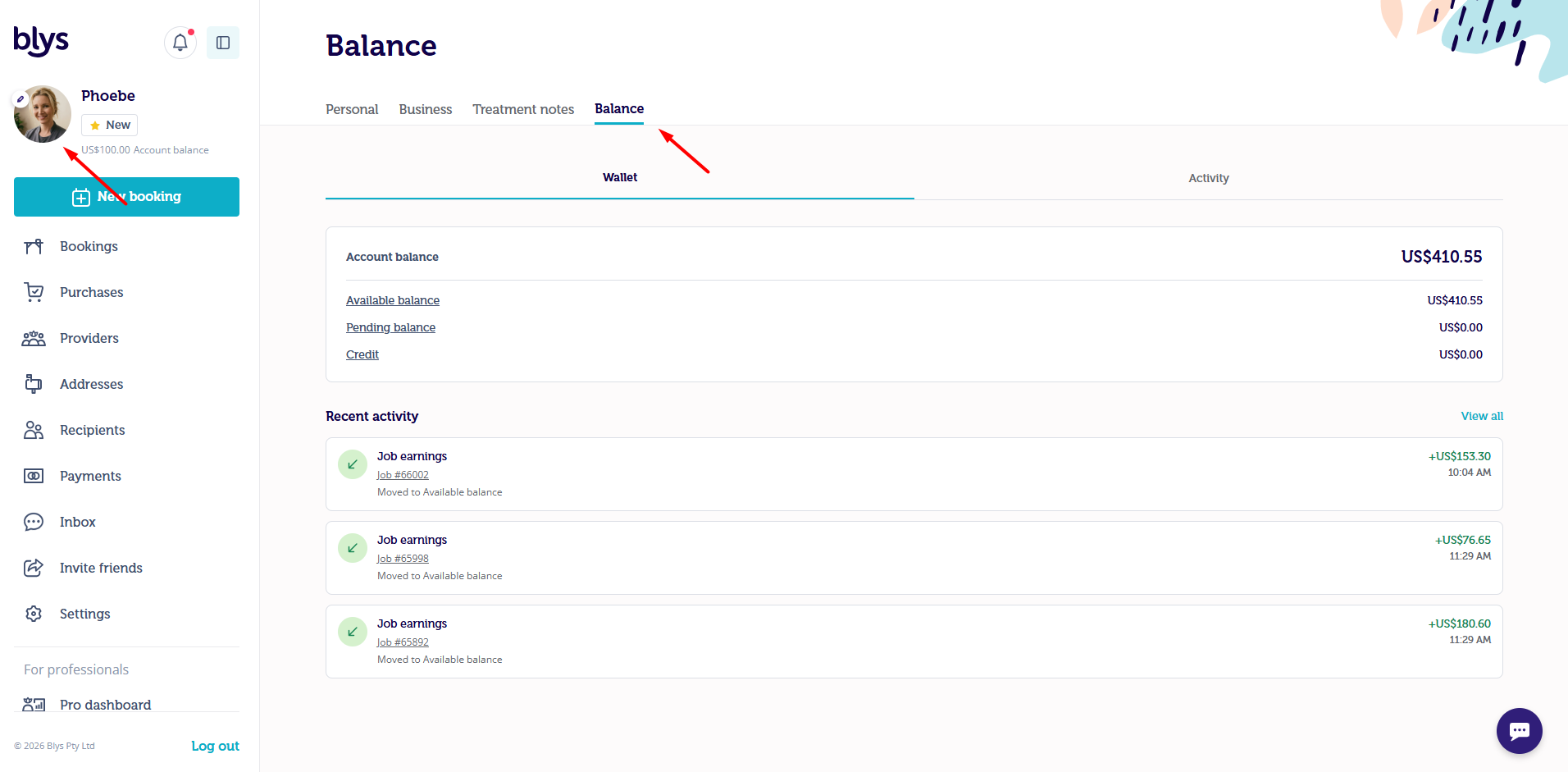The height and width of the screenshot is (772, 1568).
Task: Click the Providers group icon
Action: point(34,338)
